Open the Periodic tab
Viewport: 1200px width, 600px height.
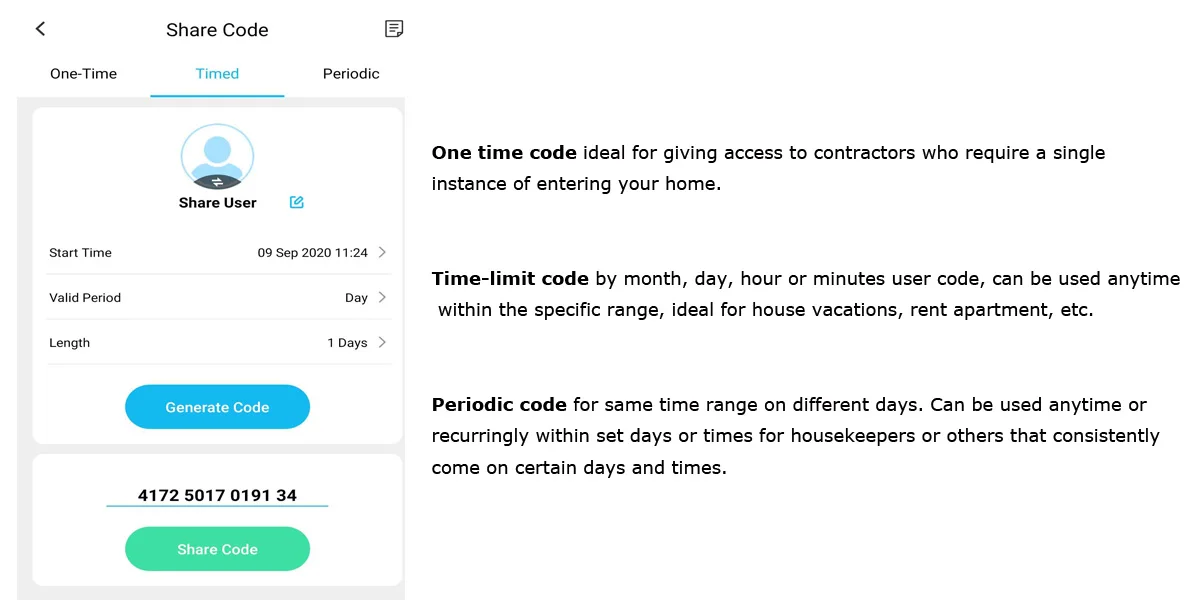coord(351,74)
